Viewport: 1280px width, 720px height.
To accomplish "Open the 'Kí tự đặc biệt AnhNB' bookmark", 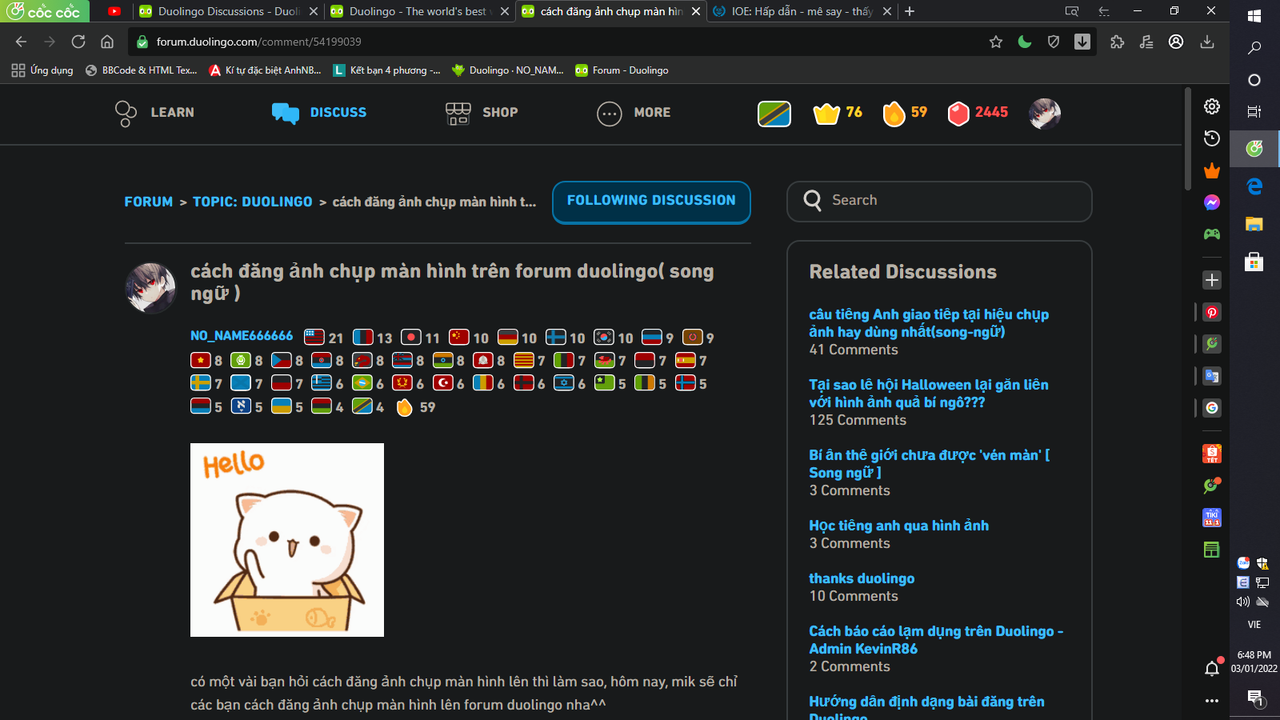I will [265, 70].
